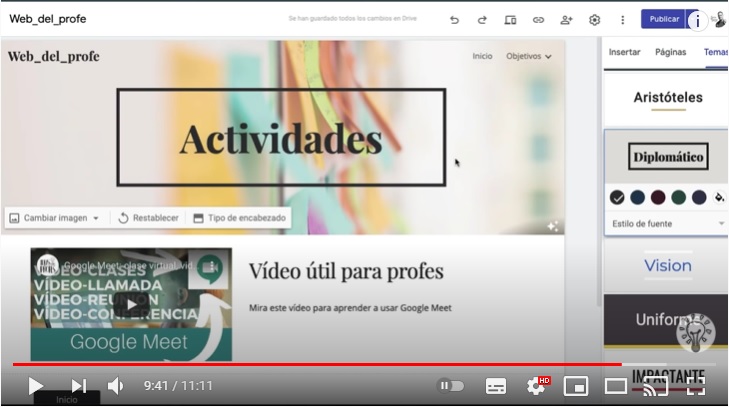Choose the dark green color swatch

tap(678, 198)
